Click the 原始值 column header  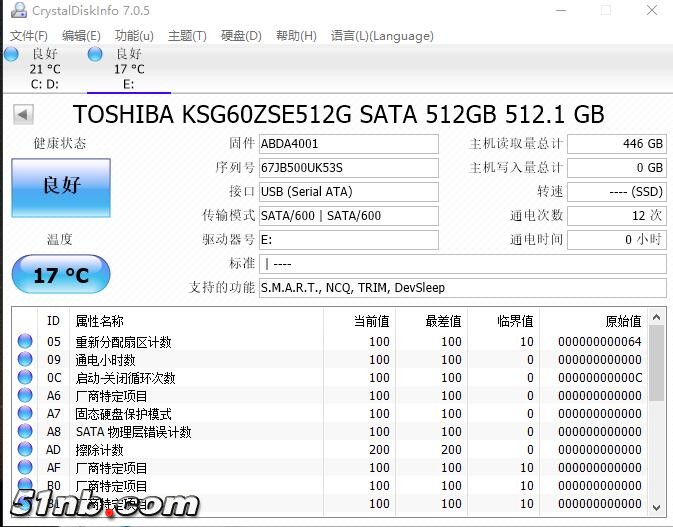coord(592,321)
